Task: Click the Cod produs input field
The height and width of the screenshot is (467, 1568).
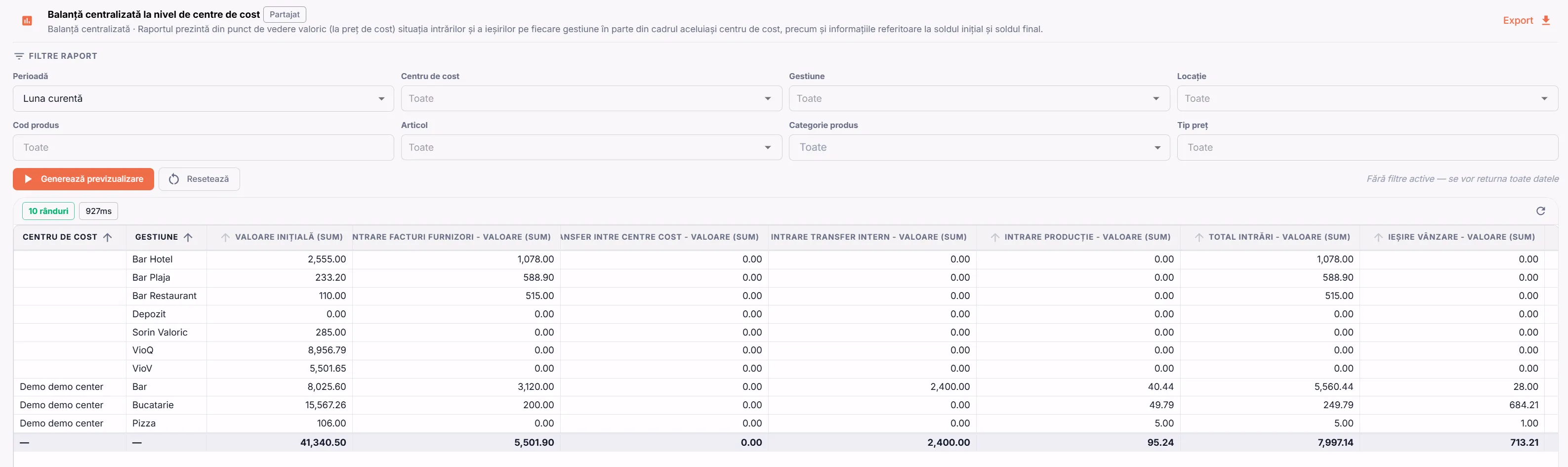Action: coord(204,147)
